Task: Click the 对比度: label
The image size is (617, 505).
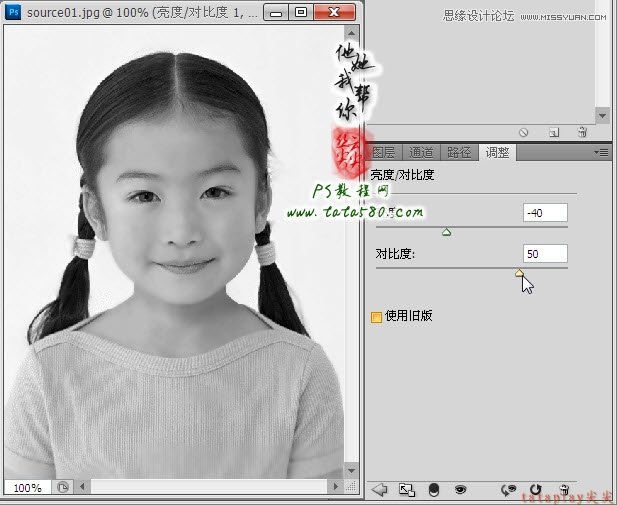Action: click(395, 253)
